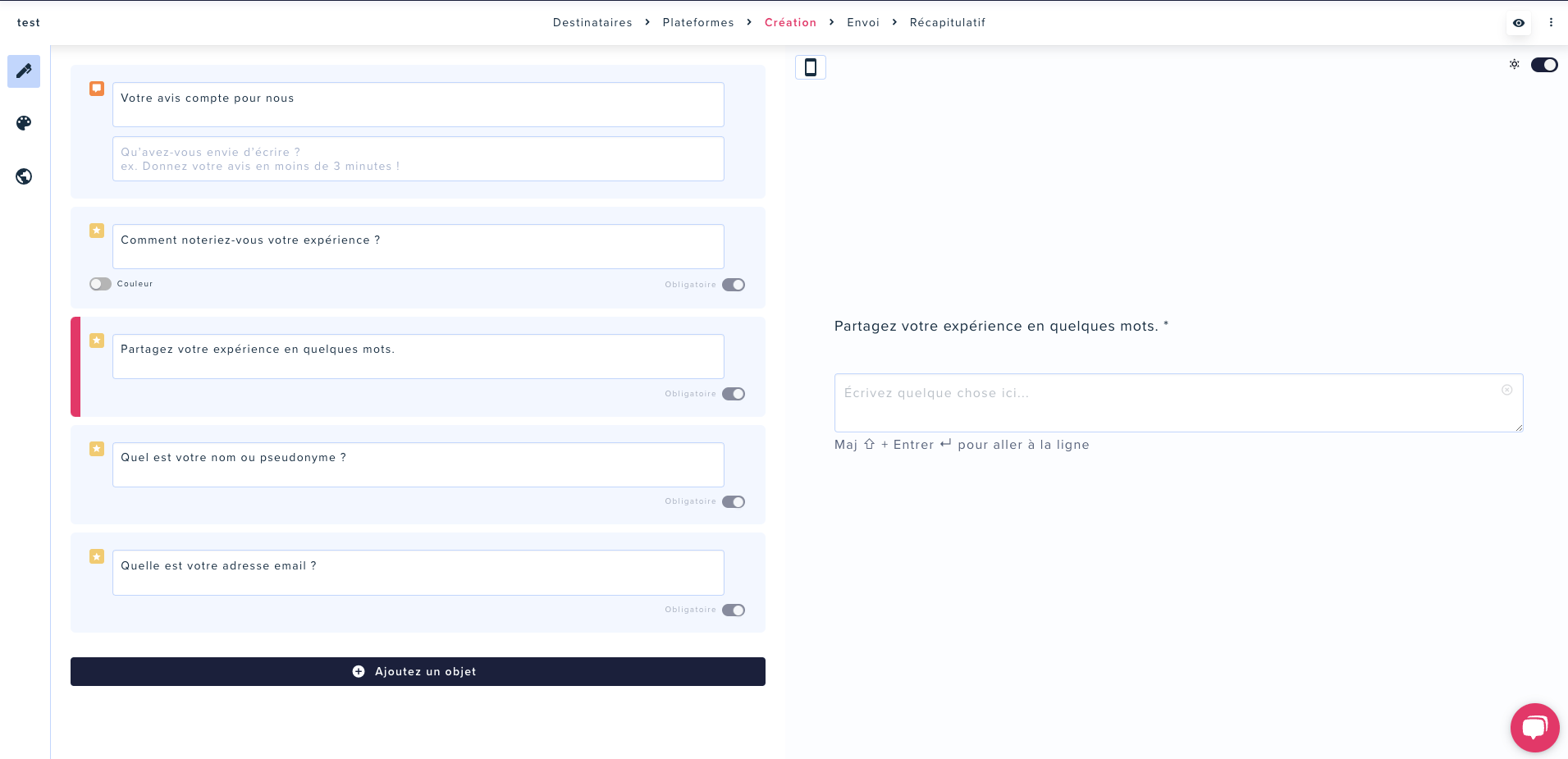Click the orange welcome message block icon
The image size is (1568, 759).
coord(97,89)
